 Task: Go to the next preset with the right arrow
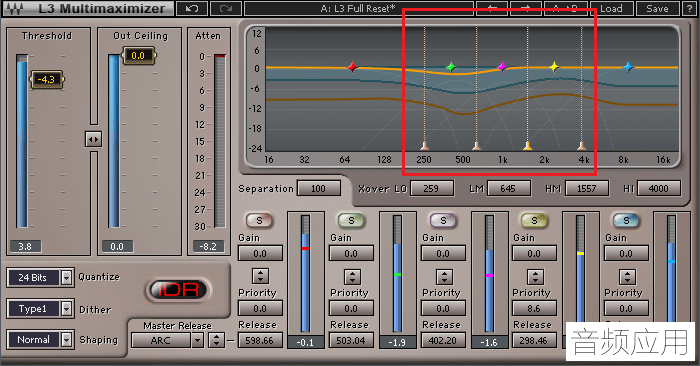pos(525,8)
